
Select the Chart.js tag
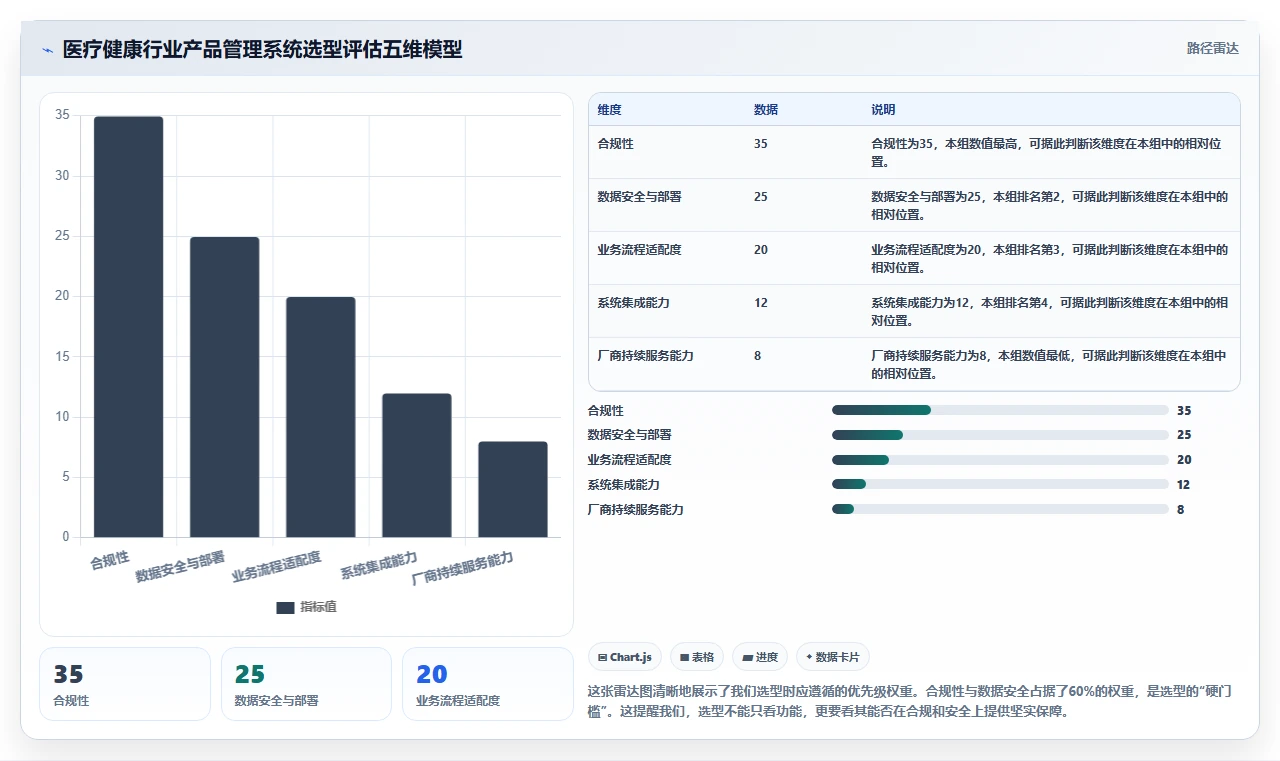point(625,657)
